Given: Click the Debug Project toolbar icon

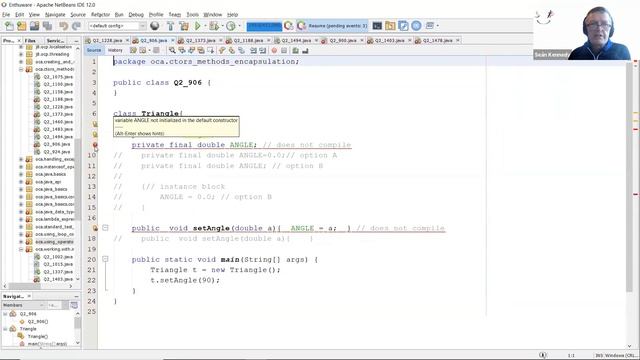Looking at the screenshot, I should [213, 26].
